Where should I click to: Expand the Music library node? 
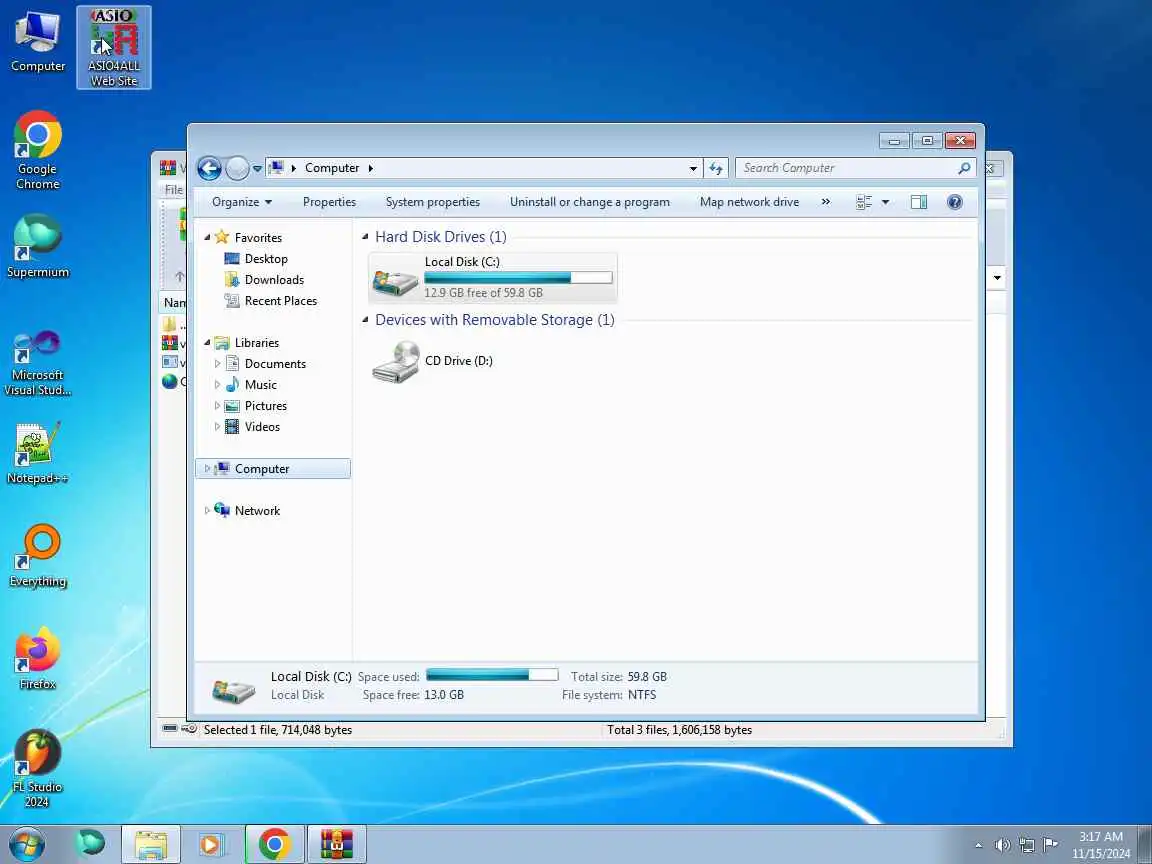click(x=217, y=384)
